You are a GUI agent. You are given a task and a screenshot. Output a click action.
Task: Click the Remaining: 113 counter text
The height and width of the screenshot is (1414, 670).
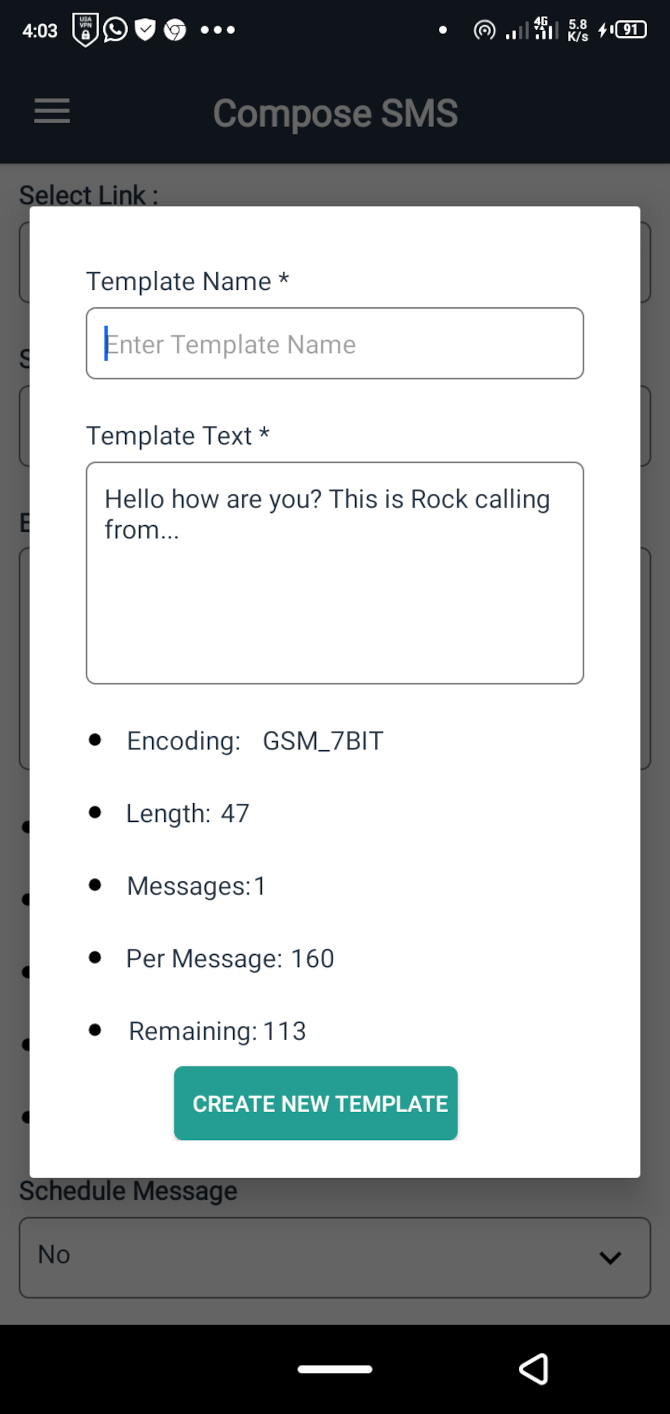coord(215,1031)
